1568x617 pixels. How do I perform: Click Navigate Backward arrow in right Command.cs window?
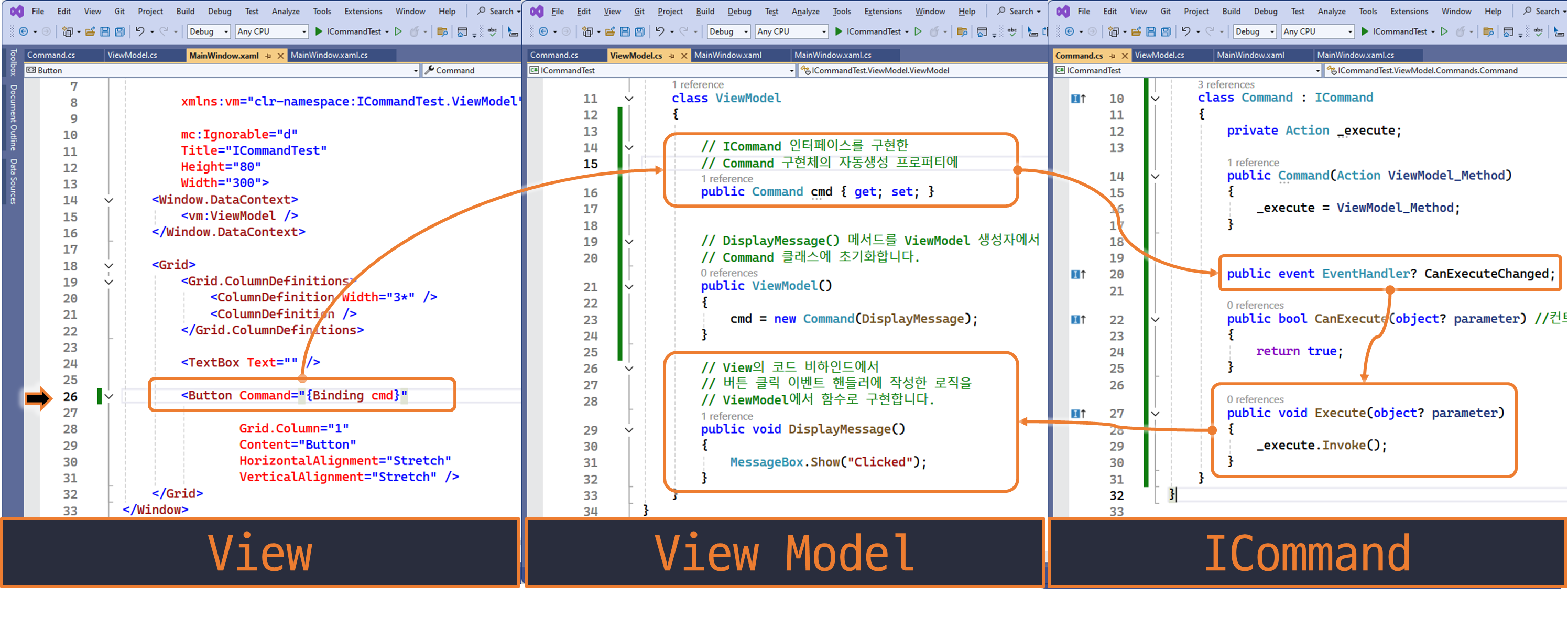(1070, 31)
